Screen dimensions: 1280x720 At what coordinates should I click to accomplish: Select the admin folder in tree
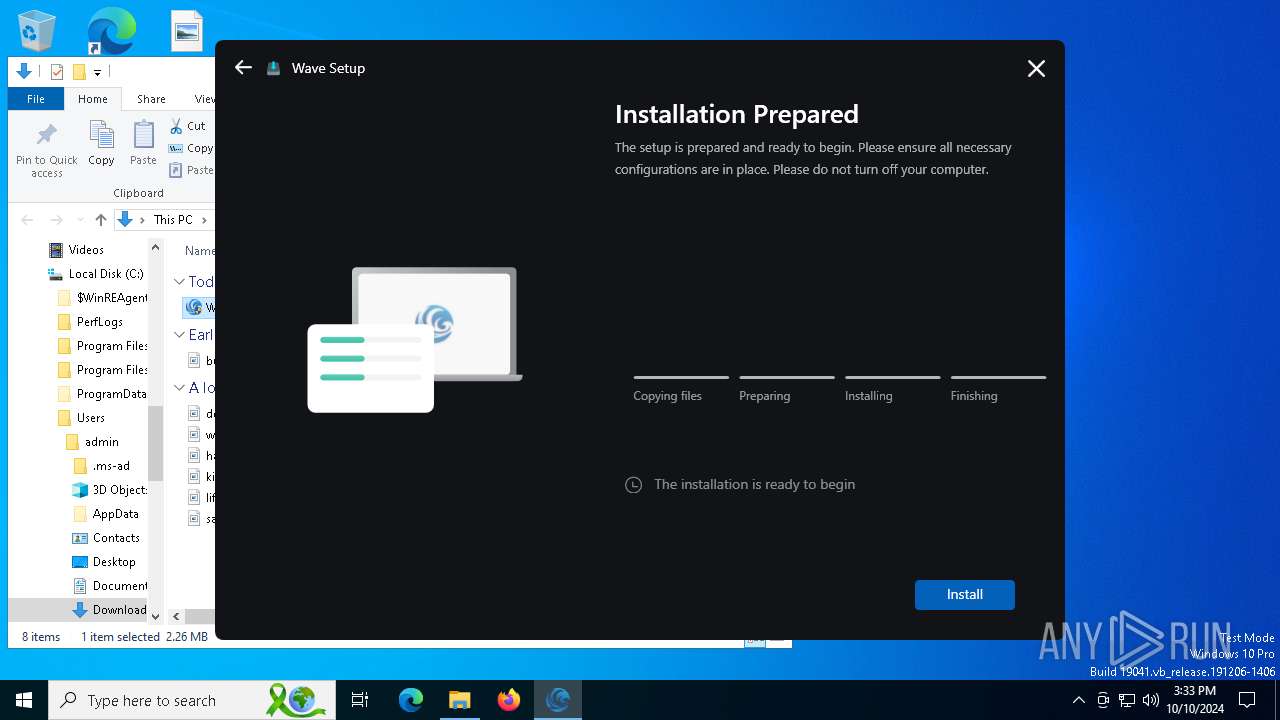[x=92, y=441]
